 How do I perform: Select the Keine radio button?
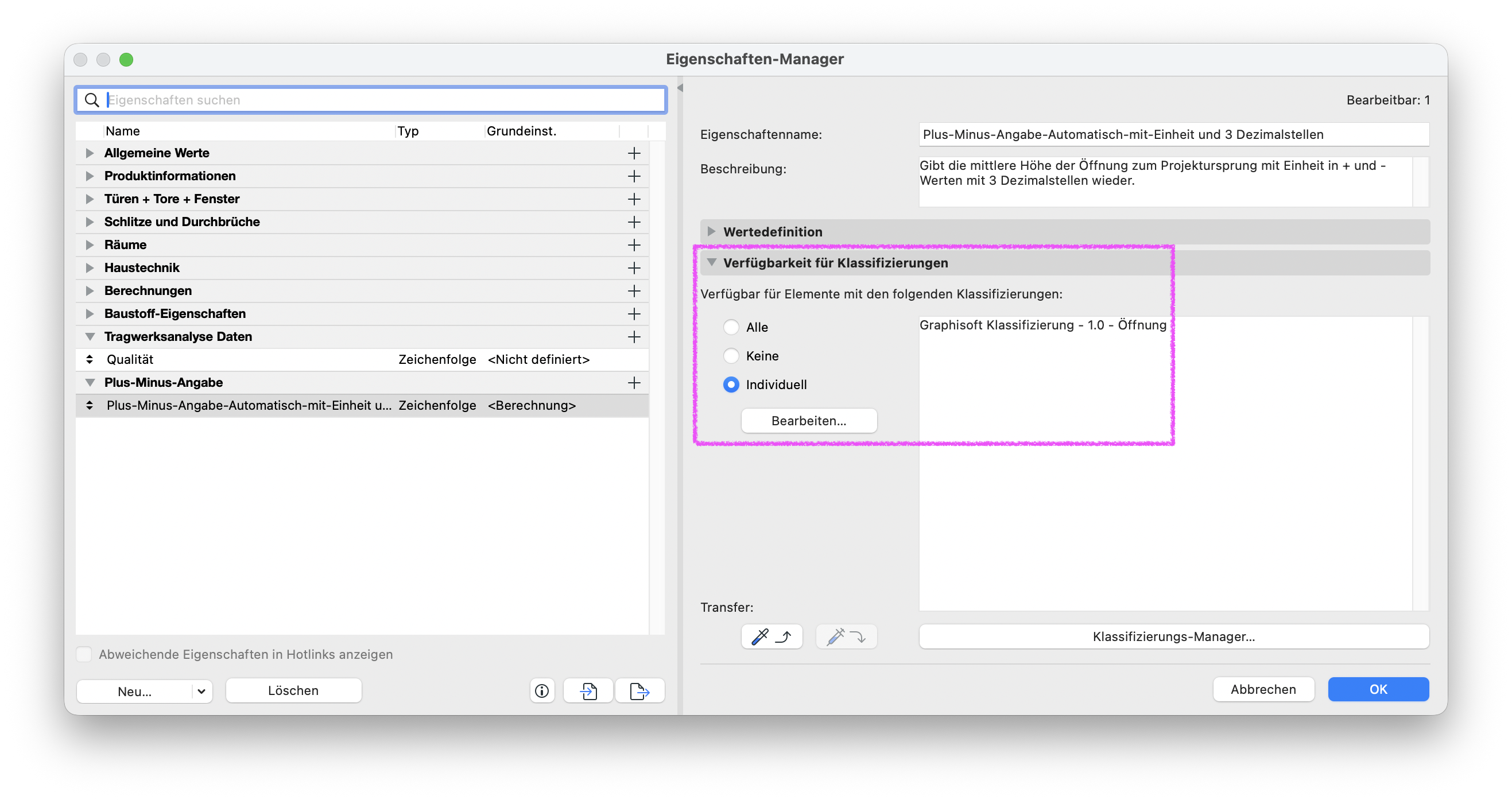click(731, 356)
